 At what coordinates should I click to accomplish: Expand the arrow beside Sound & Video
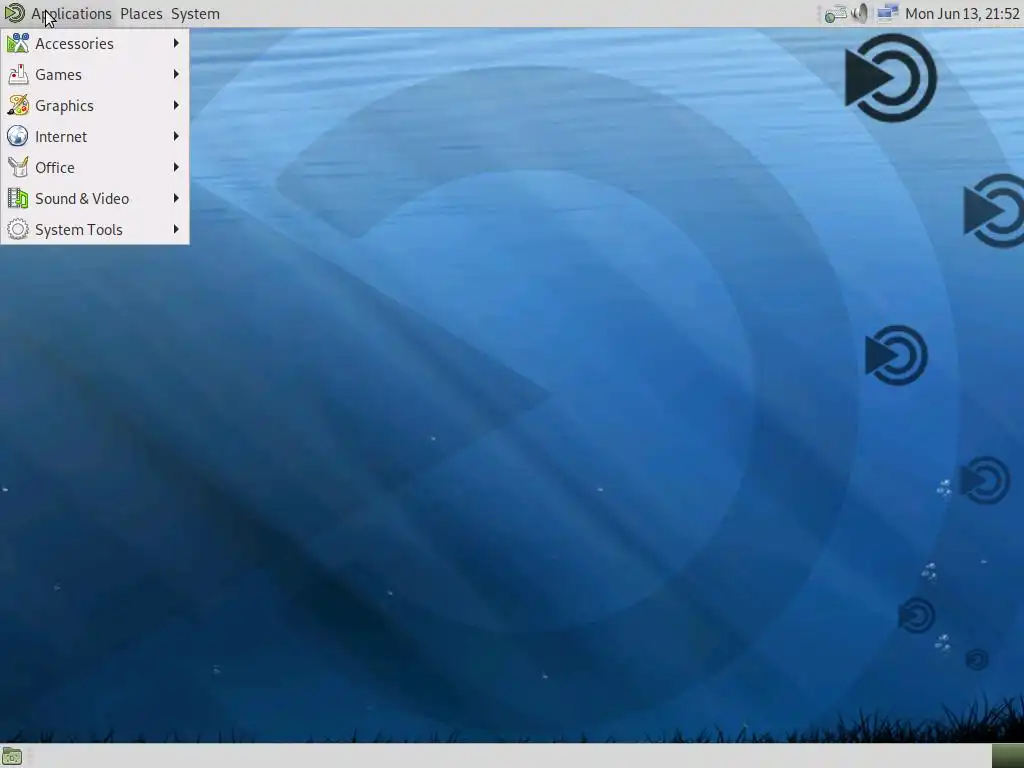click(x=176, y=198)
